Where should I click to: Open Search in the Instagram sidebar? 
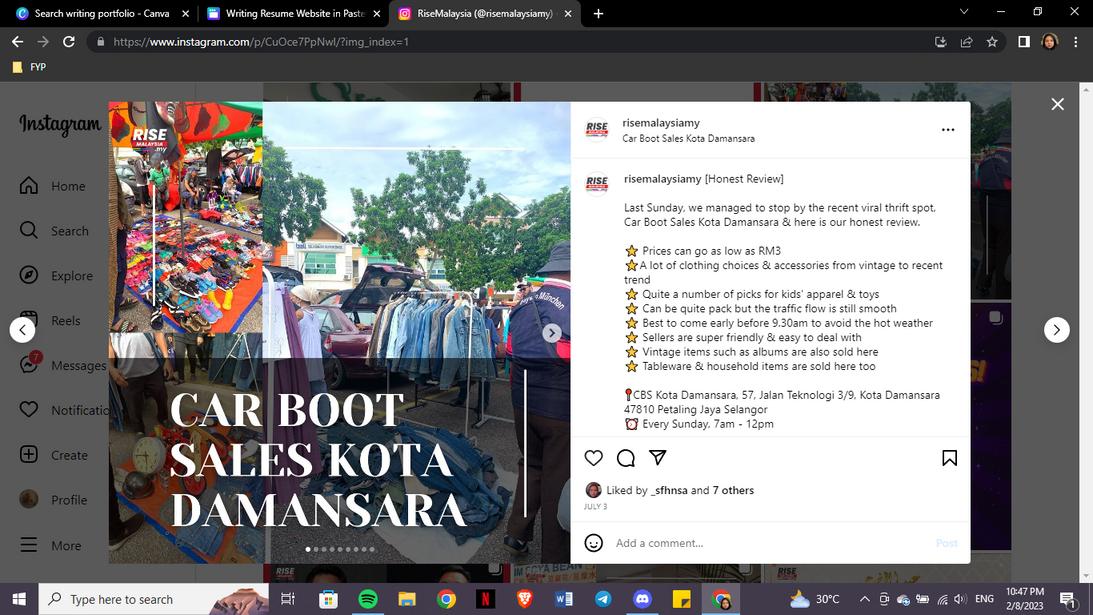54,231
